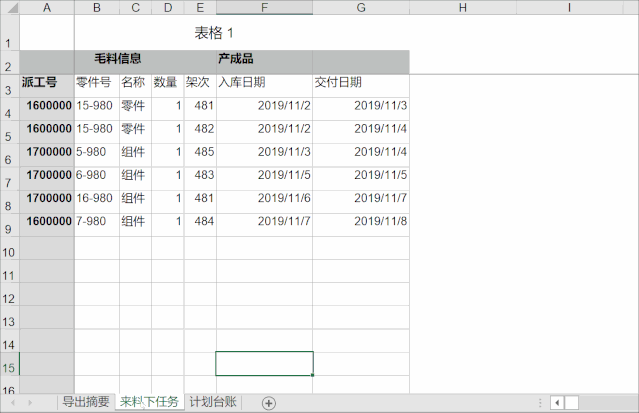This screenshot has width=639, height=413.
Task: Click the select-all corner triangle
Action: pos(13,7)
